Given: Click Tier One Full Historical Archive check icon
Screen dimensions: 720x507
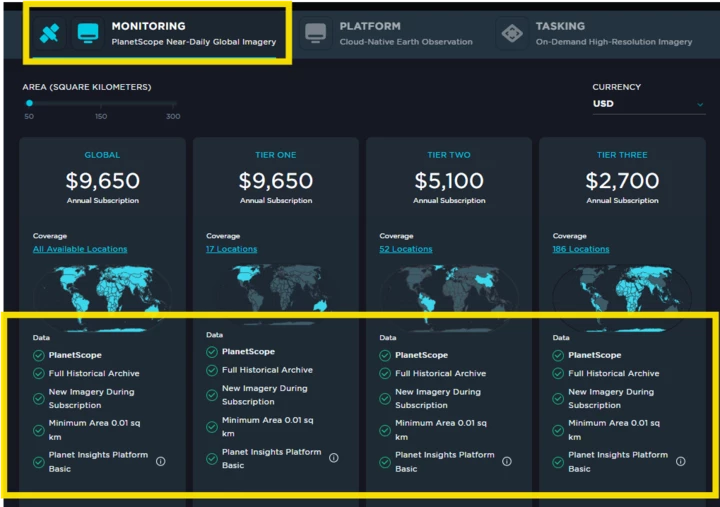Looking at the screenshot, I should click(x=212, y=370).
